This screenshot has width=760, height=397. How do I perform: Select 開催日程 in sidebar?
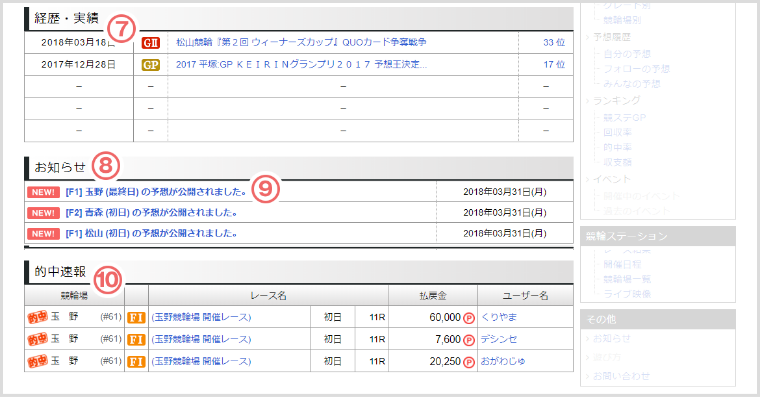[x=622, y=264]
